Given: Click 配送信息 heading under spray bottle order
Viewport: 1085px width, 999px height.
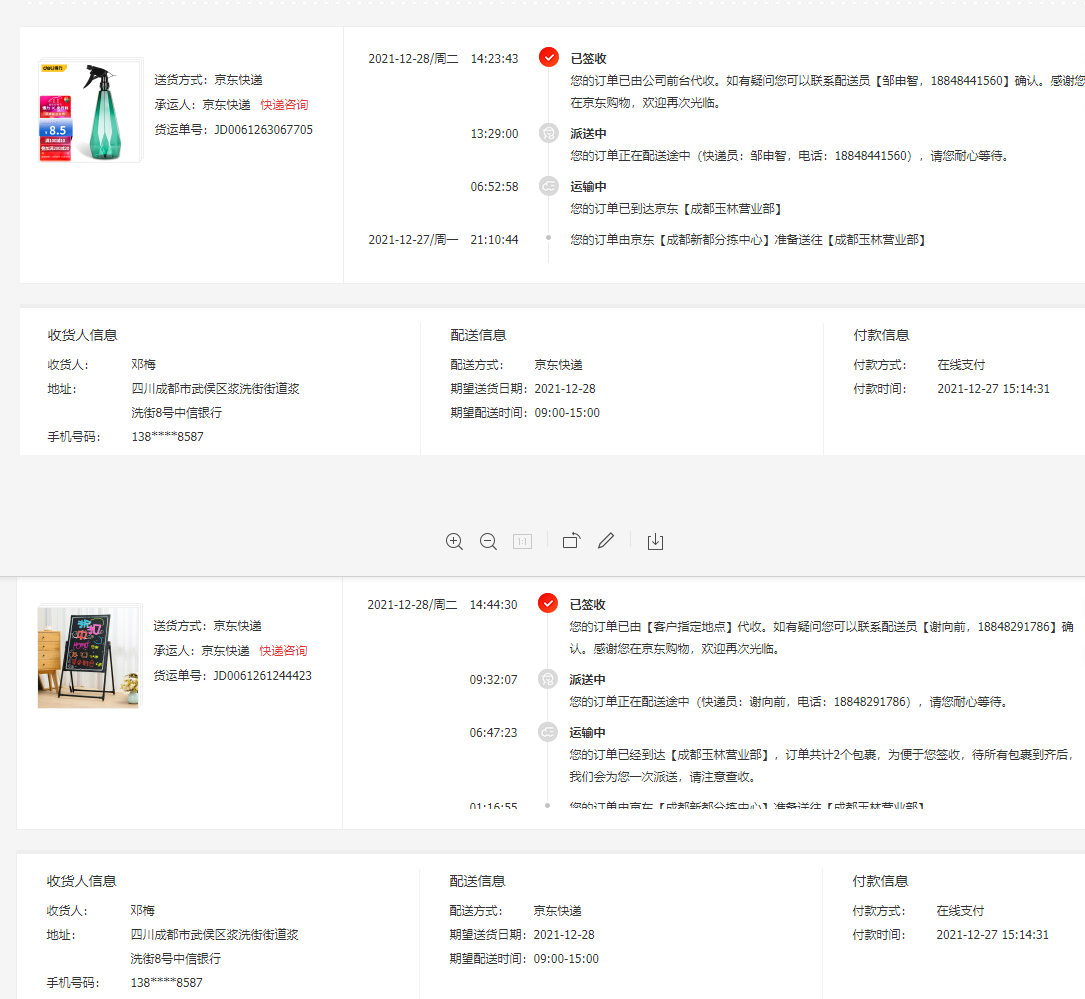Looking at the screenshot, I should [x=478, y=335].
